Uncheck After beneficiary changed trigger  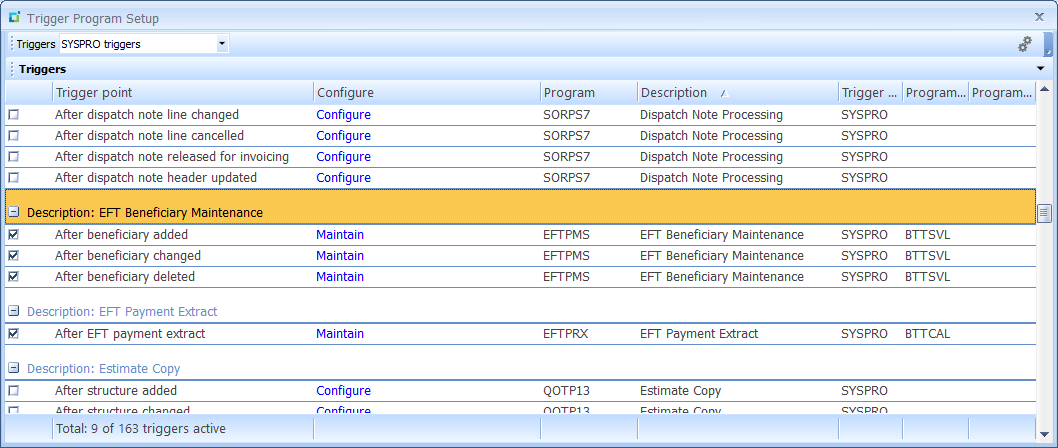point(13,256)
